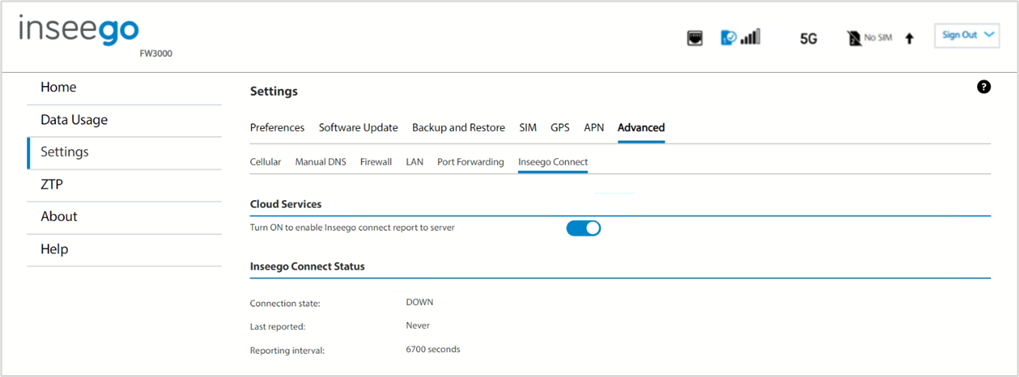
Task: Click the signal strength bars icon
Action: (750, 37)
